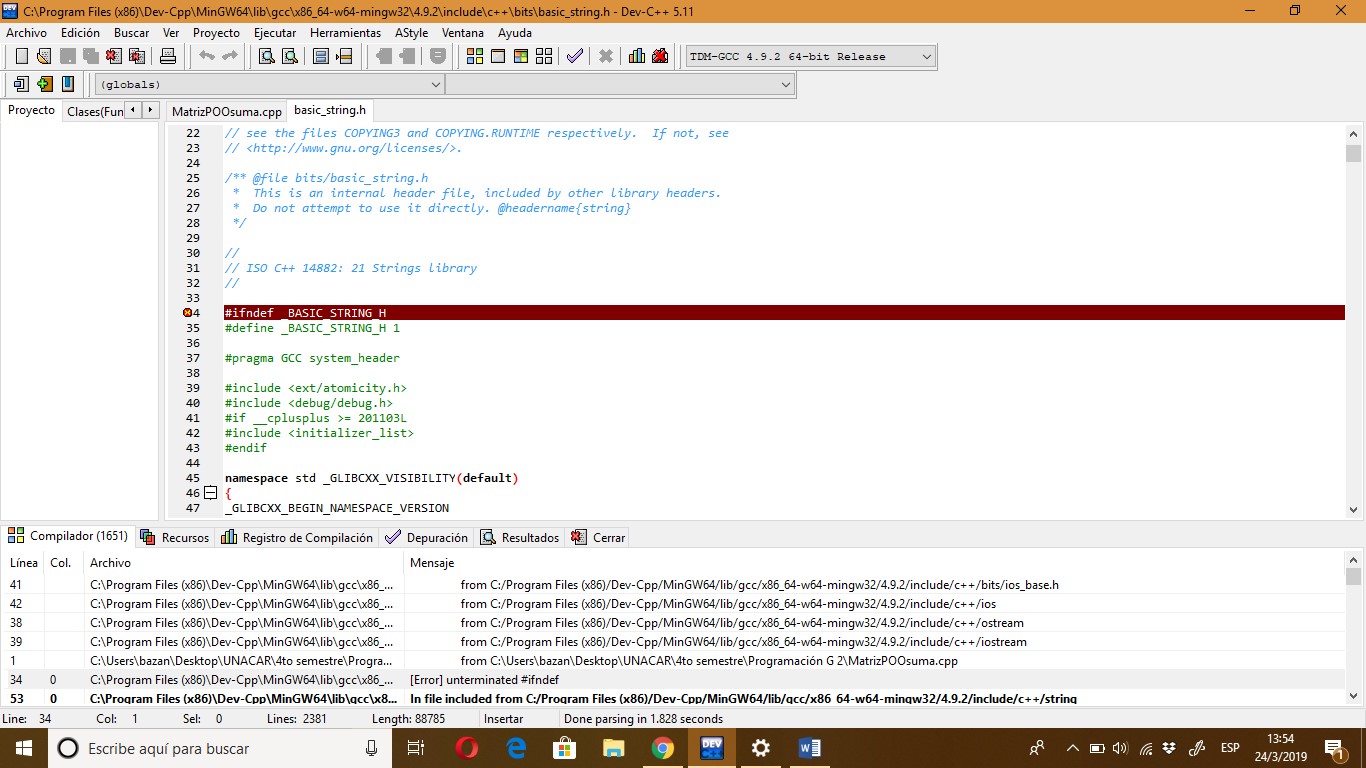1366x768 pixels.
Task: Click the syntax check checkmark icon
Action: pos(575,56)
